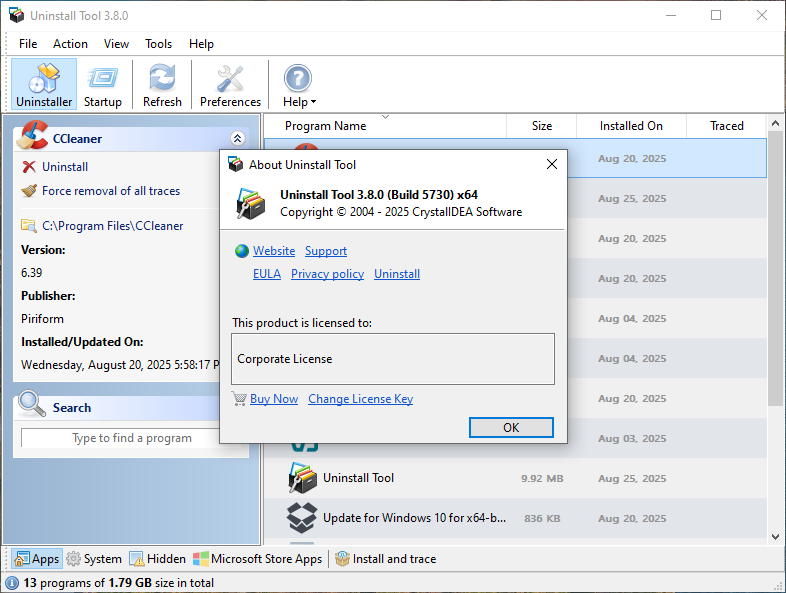786x593 pixels.
Task: Open the EULA link
Action: 267,274
